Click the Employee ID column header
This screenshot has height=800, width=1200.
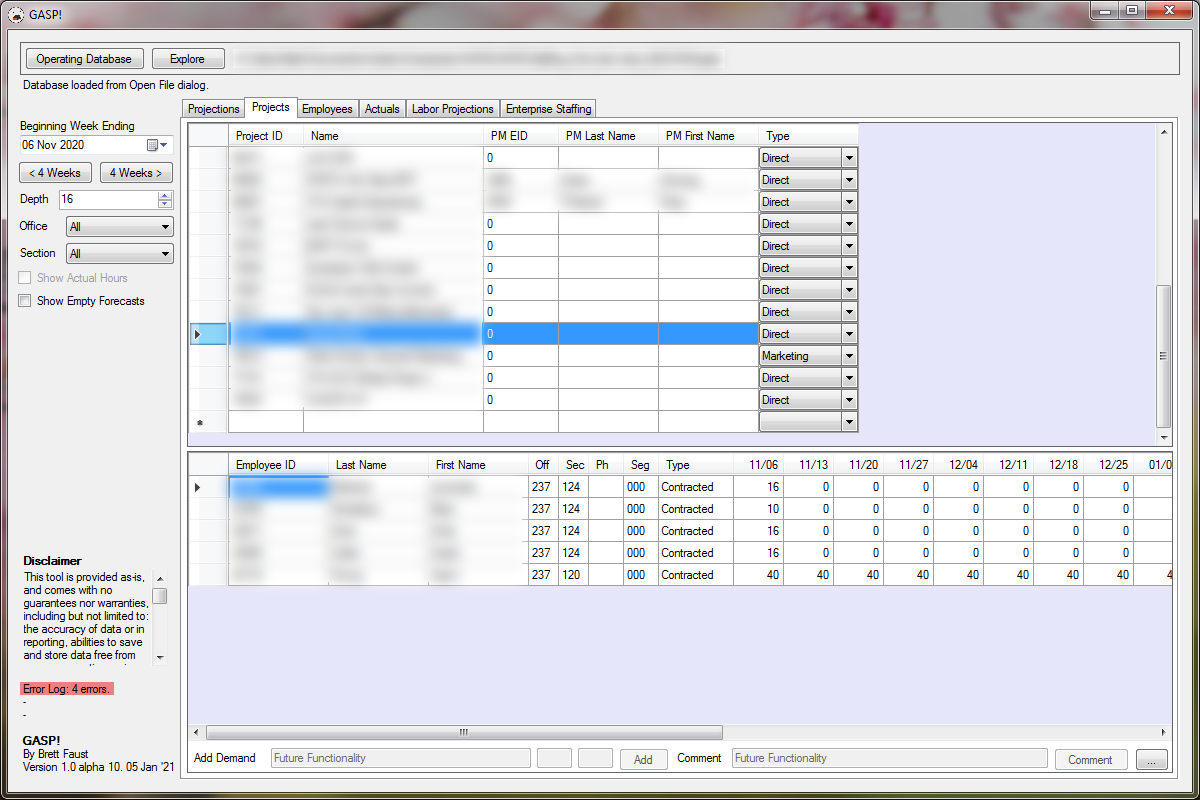[x=278, y=465]
